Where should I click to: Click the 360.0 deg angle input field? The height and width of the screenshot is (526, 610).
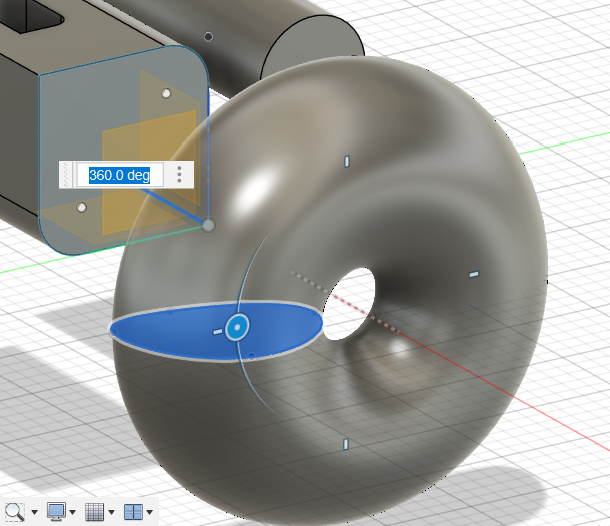point(120,175)
